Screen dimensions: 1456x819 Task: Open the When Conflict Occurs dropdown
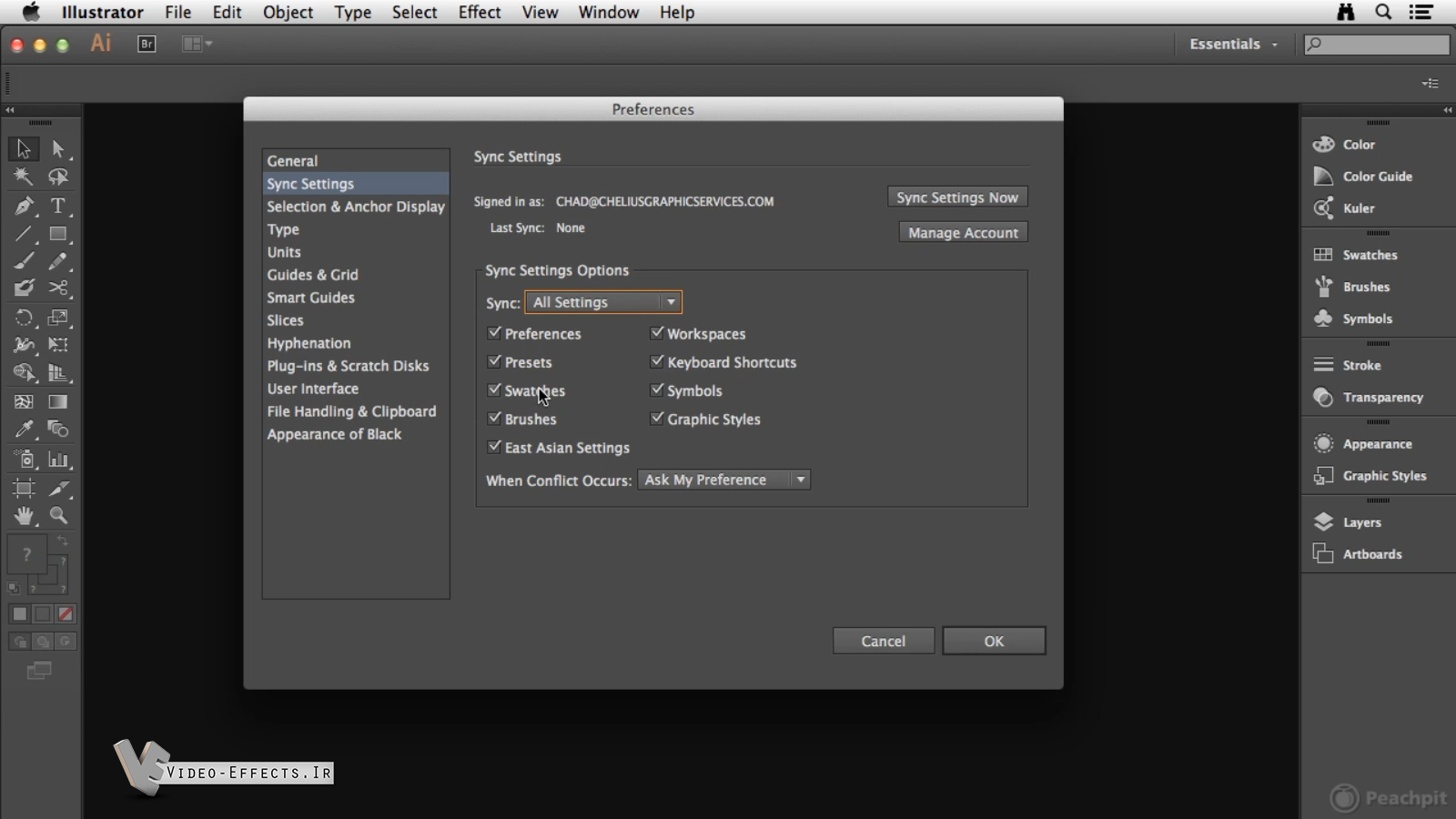[x=723, y=480]
